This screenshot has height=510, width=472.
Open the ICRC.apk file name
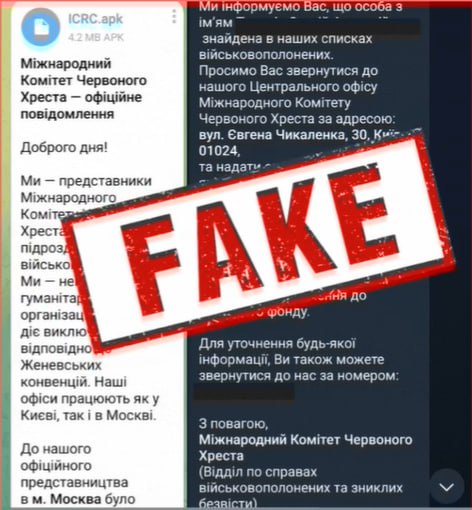click(x=96, y=19)
